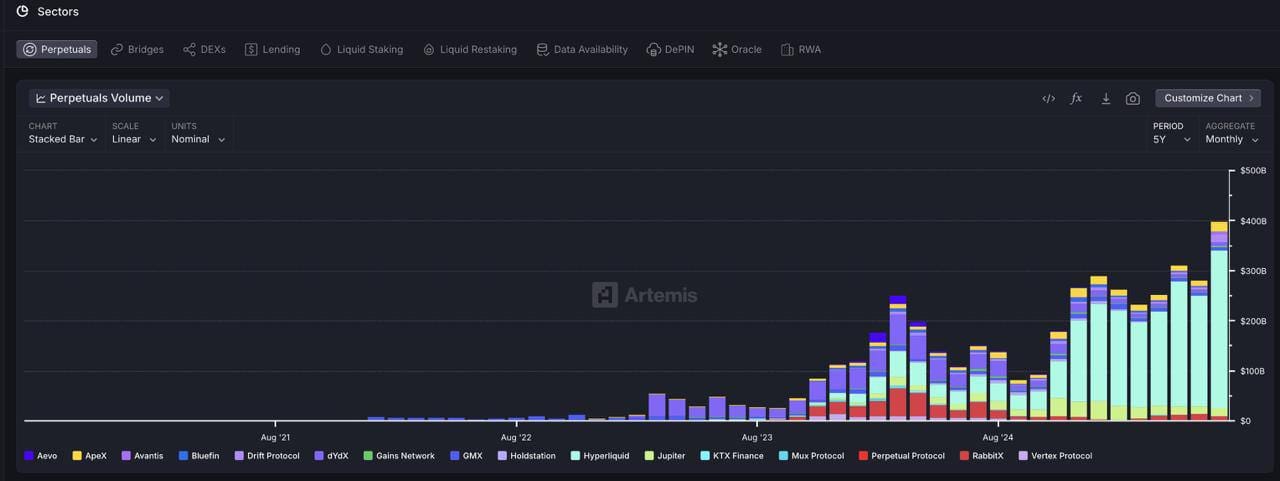Take chart snapshot with camera icon

coord(1133,98)
